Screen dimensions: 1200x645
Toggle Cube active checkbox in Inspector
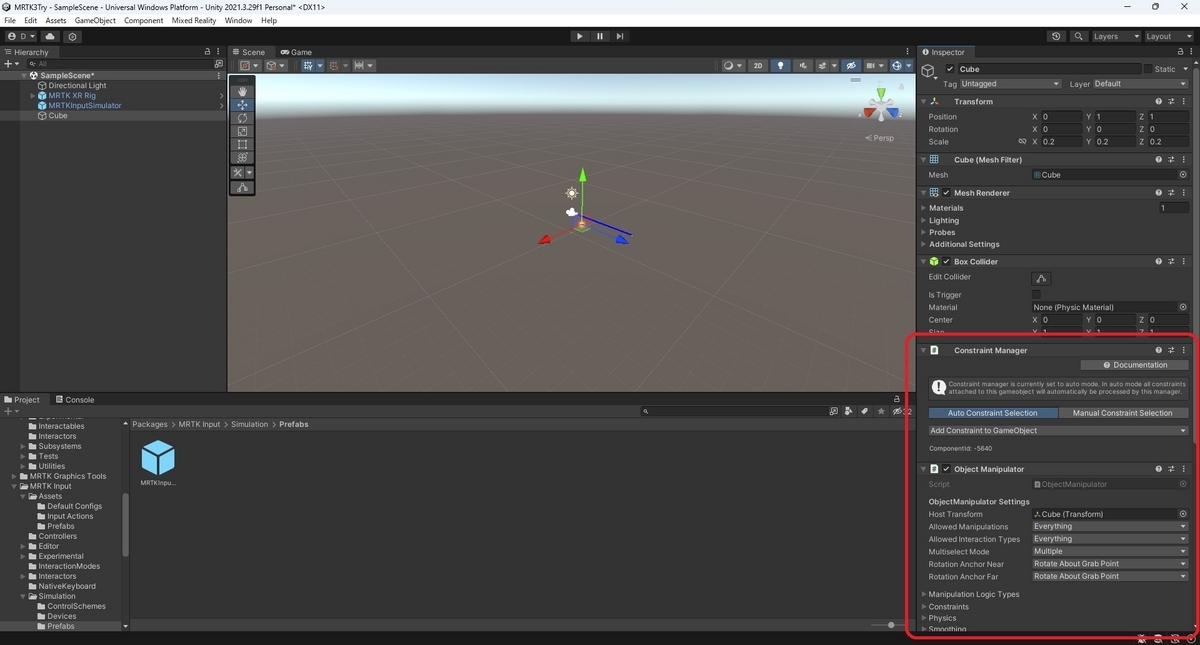(x=950, y=69)
